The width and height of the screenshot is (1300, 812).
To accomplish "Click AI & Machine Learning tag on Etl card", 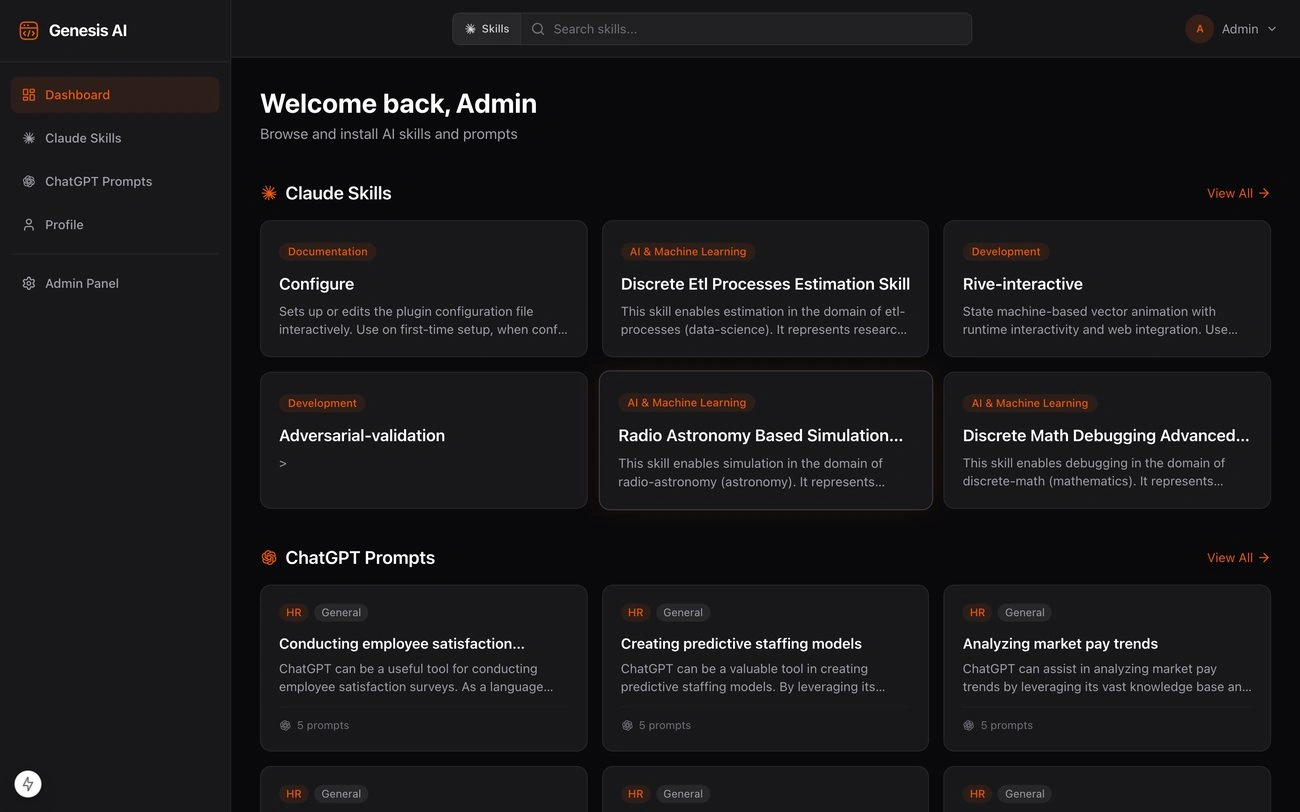I will tap(688, 252).
